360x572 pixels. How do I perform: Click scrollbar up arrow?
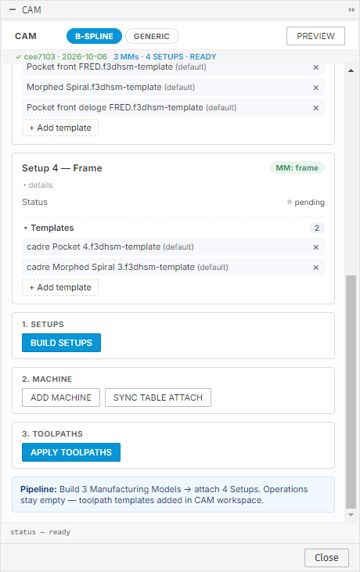(351, 70)
